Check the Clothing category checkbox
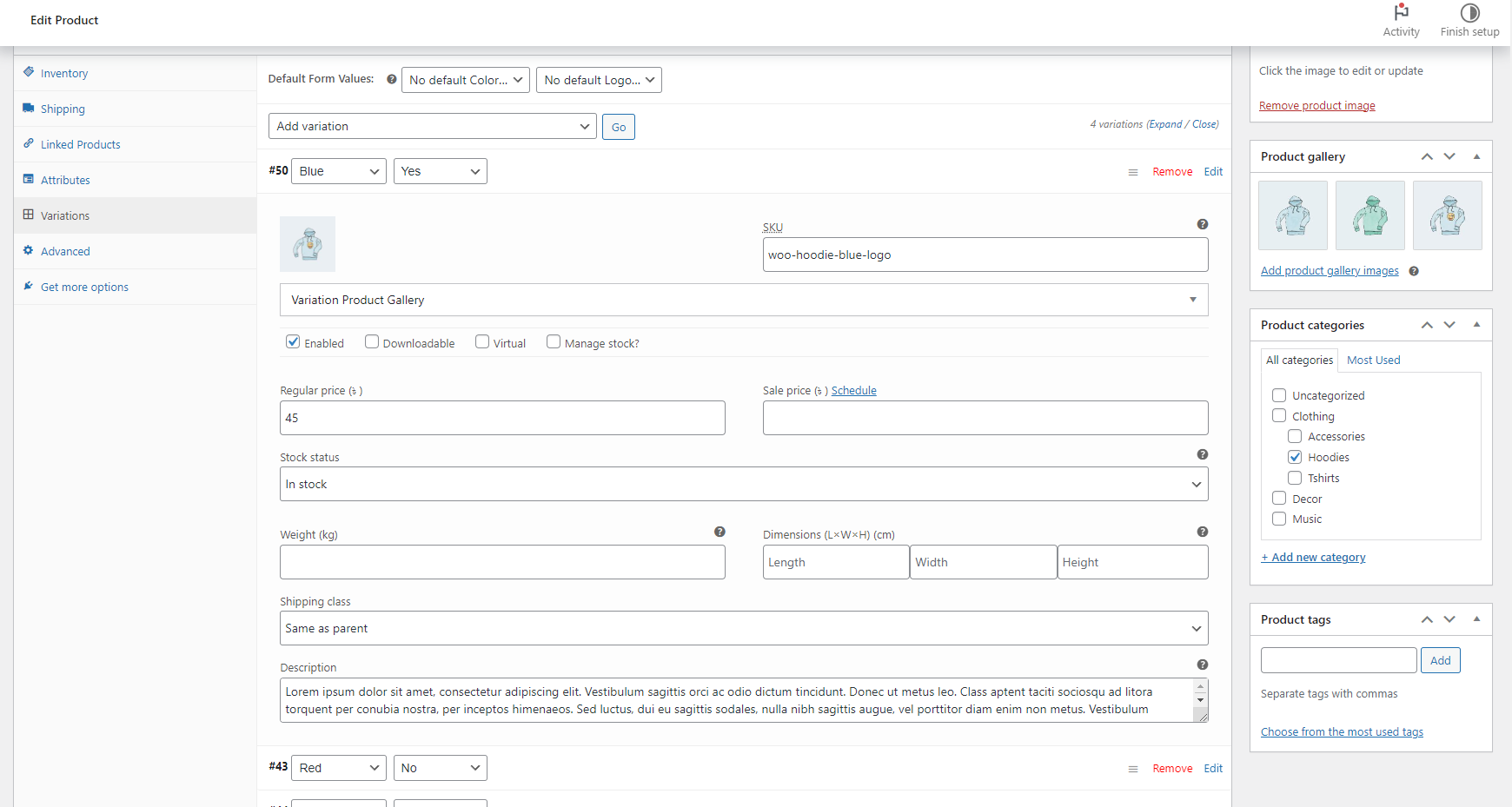This screenshot has width=1512, height=807. [1279, 415]
